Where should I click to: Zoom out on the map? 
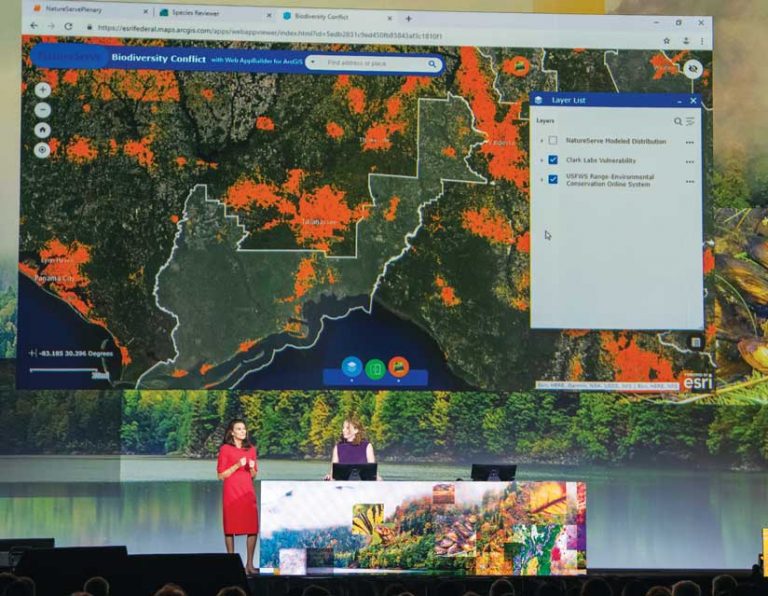43,110
